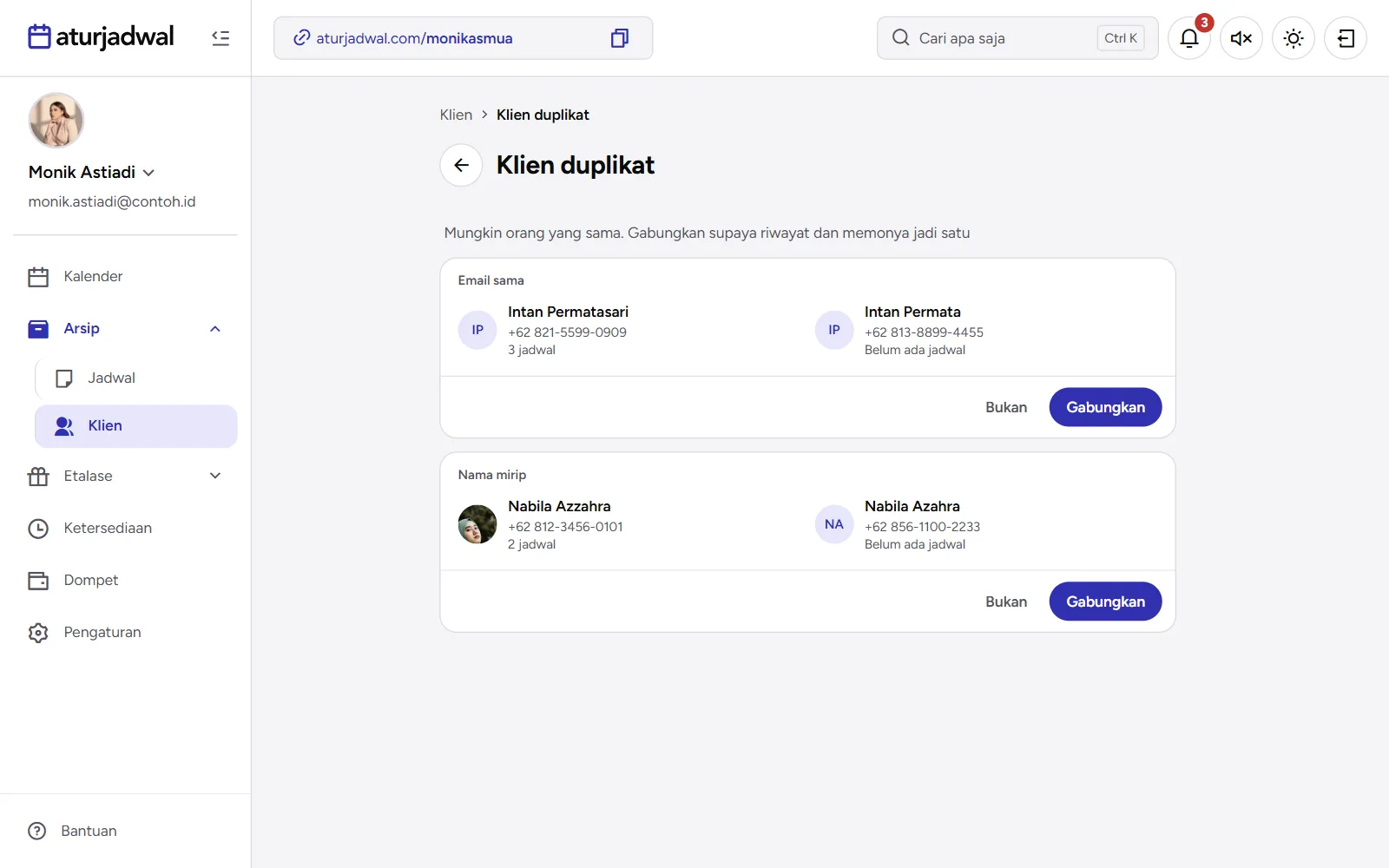Open the Monik Astiadi account dropdown
Image resolution: width=1389 pixels, height=868 pixels.
coord(92,172)
